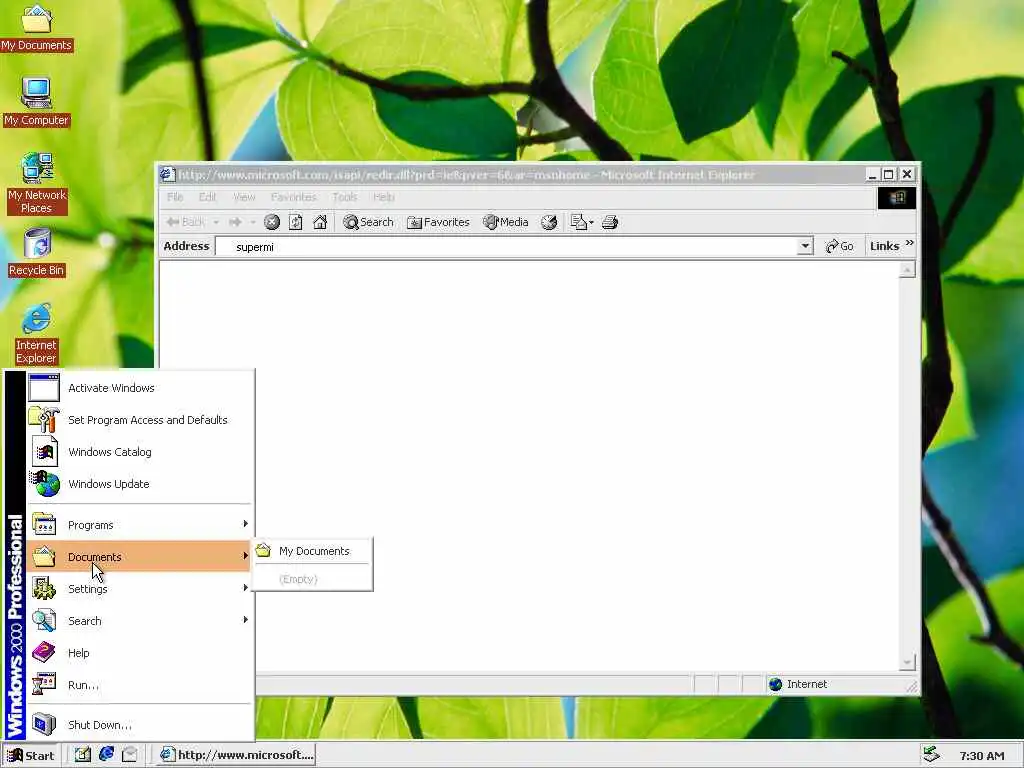Click the Go button

coord(839,246)
